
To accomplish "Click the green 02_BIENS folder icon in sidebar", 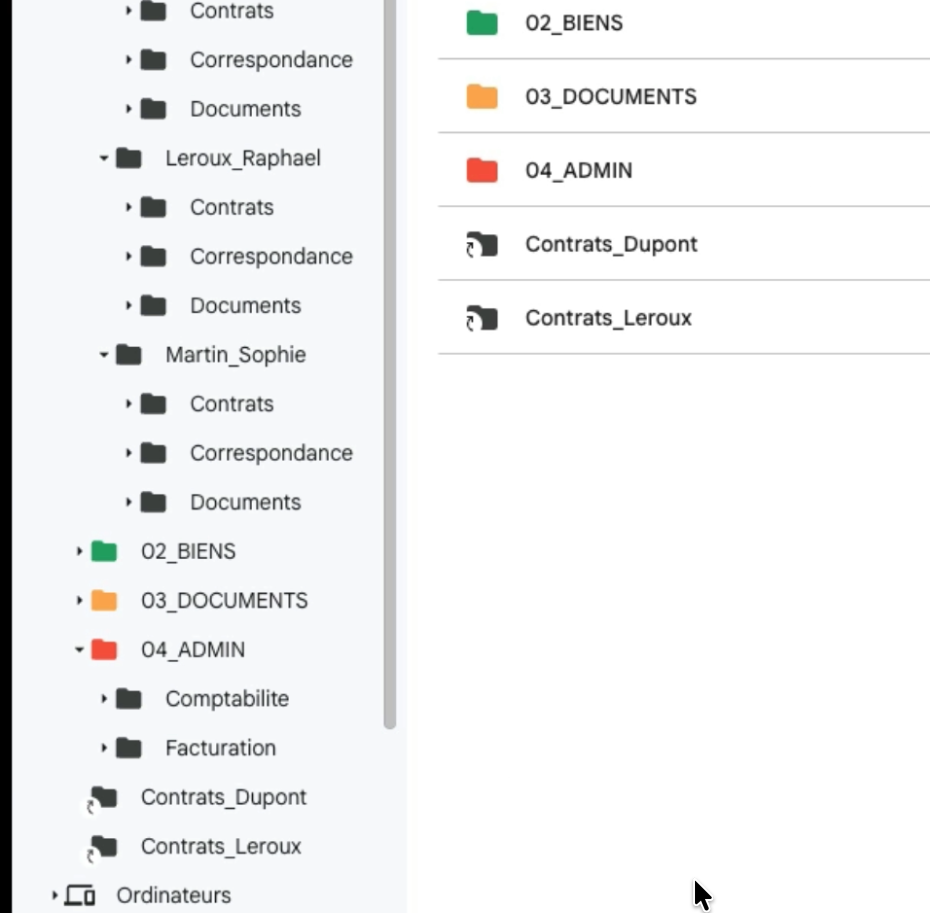I will 104,552.
